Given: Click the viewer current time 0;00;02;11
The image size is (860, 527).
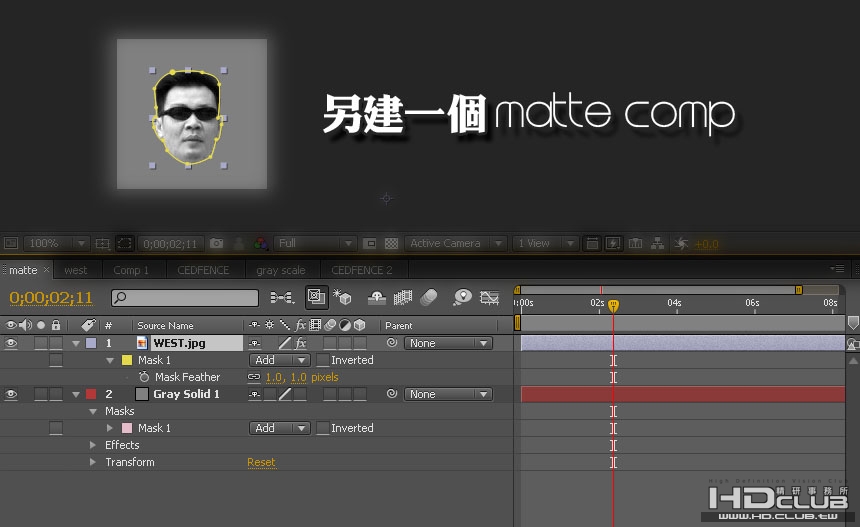Looking at the screenshot, I should [170, 243].
